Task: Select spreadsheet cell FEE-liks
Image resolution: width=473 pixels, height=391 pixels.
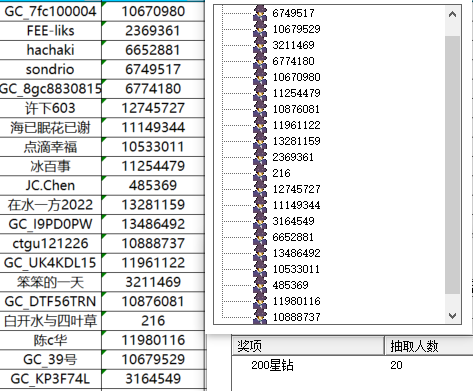Action: [50, 31]
